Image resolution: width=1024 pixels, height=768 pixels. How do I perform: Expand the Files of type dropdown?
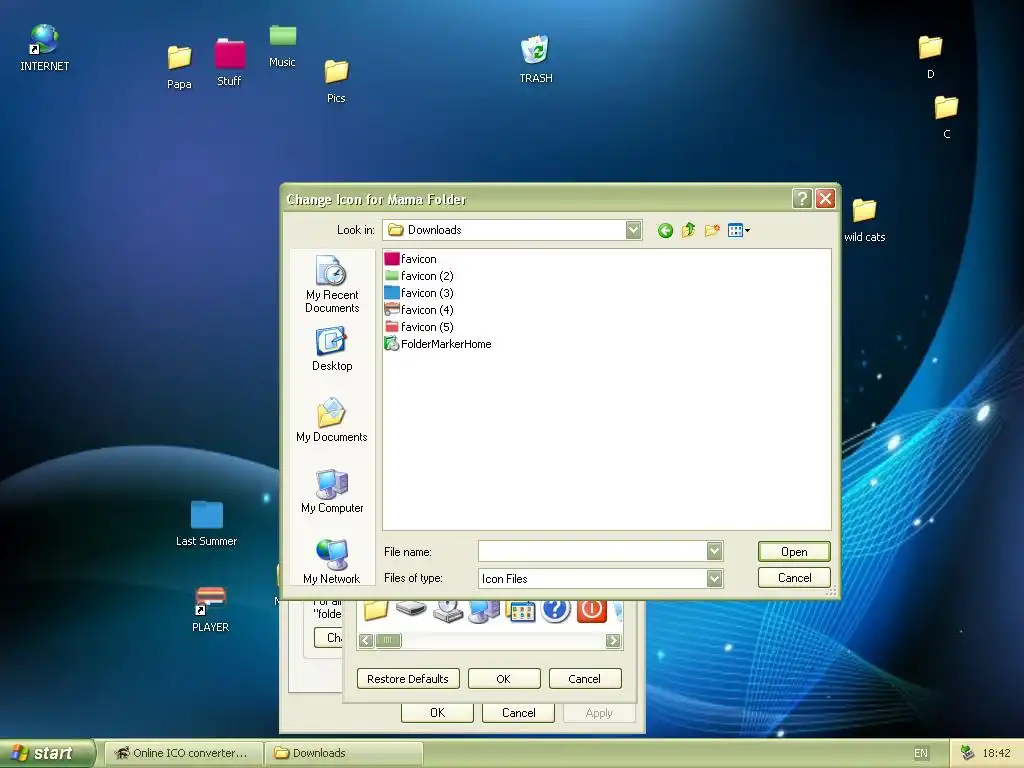714,579
